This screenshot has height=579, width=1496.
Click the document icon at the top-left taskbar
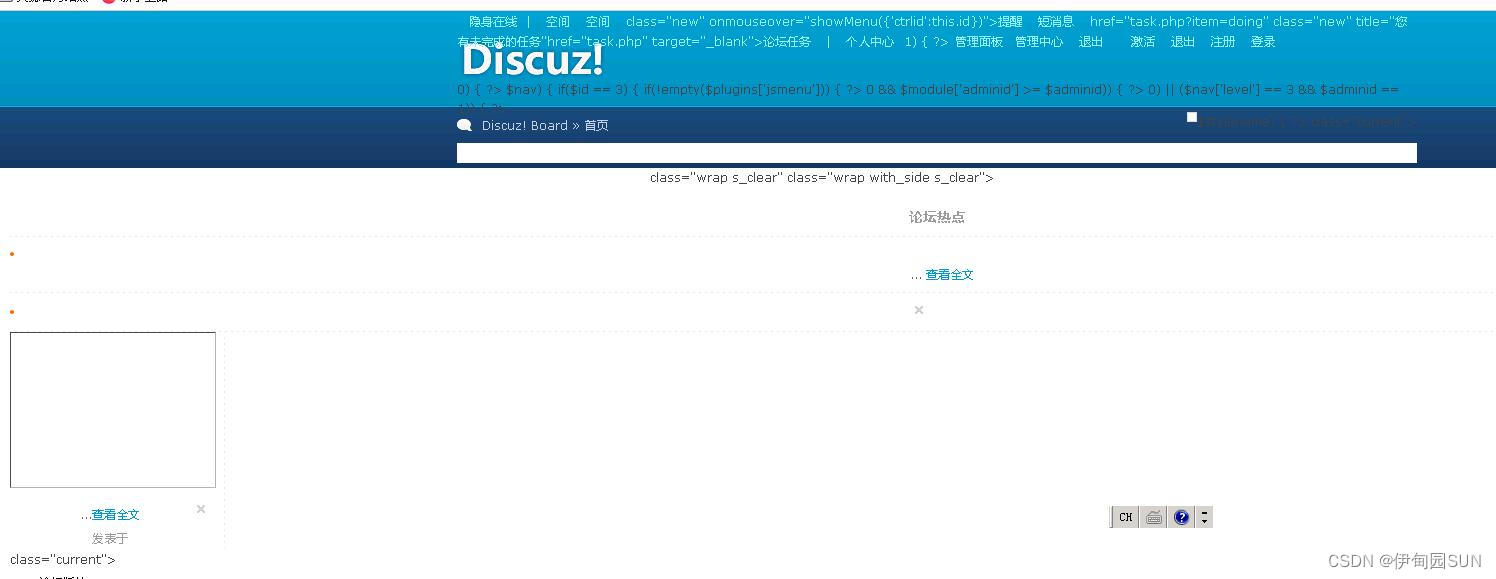point(8,2)
